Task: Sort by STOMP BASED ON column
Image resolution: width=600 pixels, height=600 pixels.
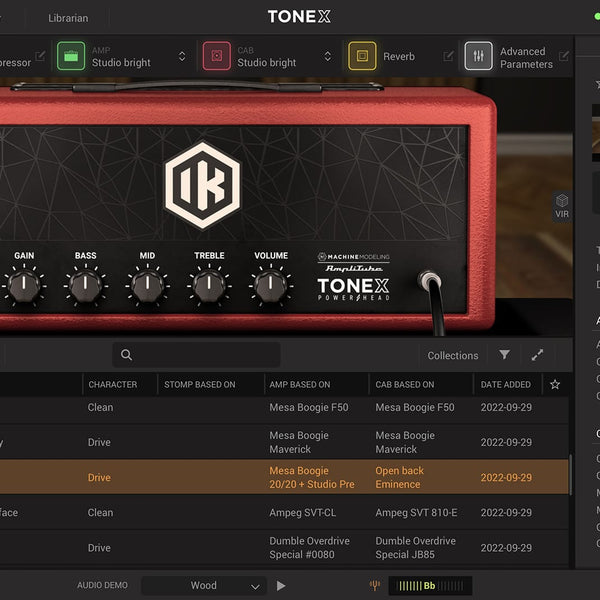Action: pos(200,385)
